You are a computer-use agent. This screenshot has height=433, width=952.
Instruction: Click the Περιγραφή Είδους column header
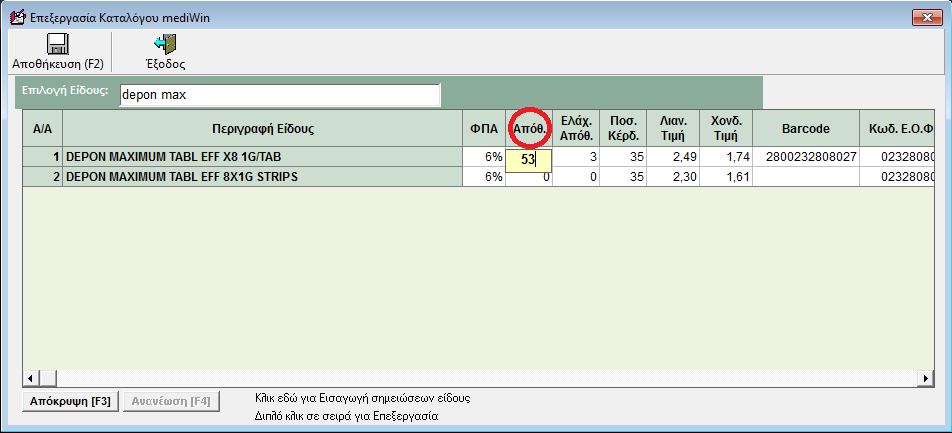pyautogui.click(x=262, y=129)
